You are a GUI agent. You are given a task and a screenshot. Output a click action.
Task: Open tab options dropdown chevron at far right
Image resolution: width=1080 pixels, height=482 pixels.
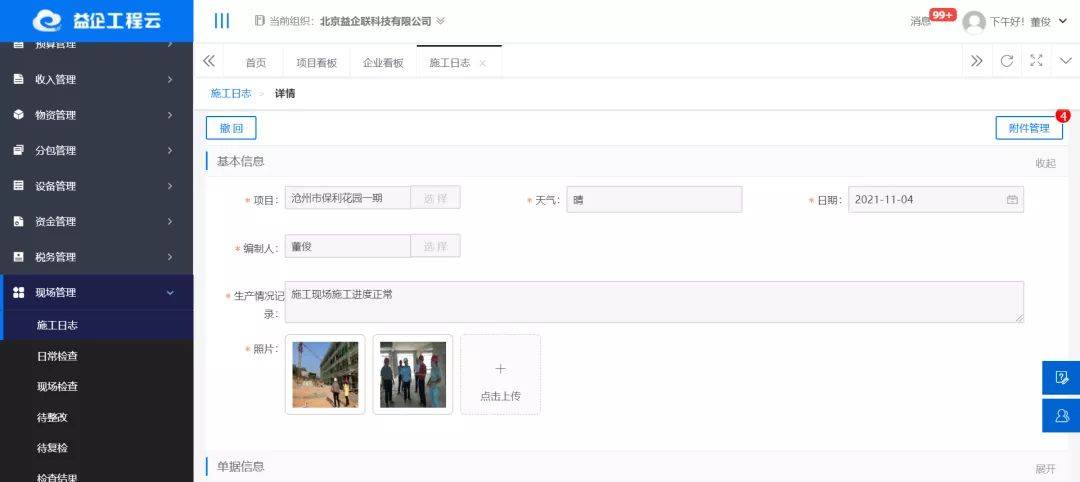click(1064, 61)
